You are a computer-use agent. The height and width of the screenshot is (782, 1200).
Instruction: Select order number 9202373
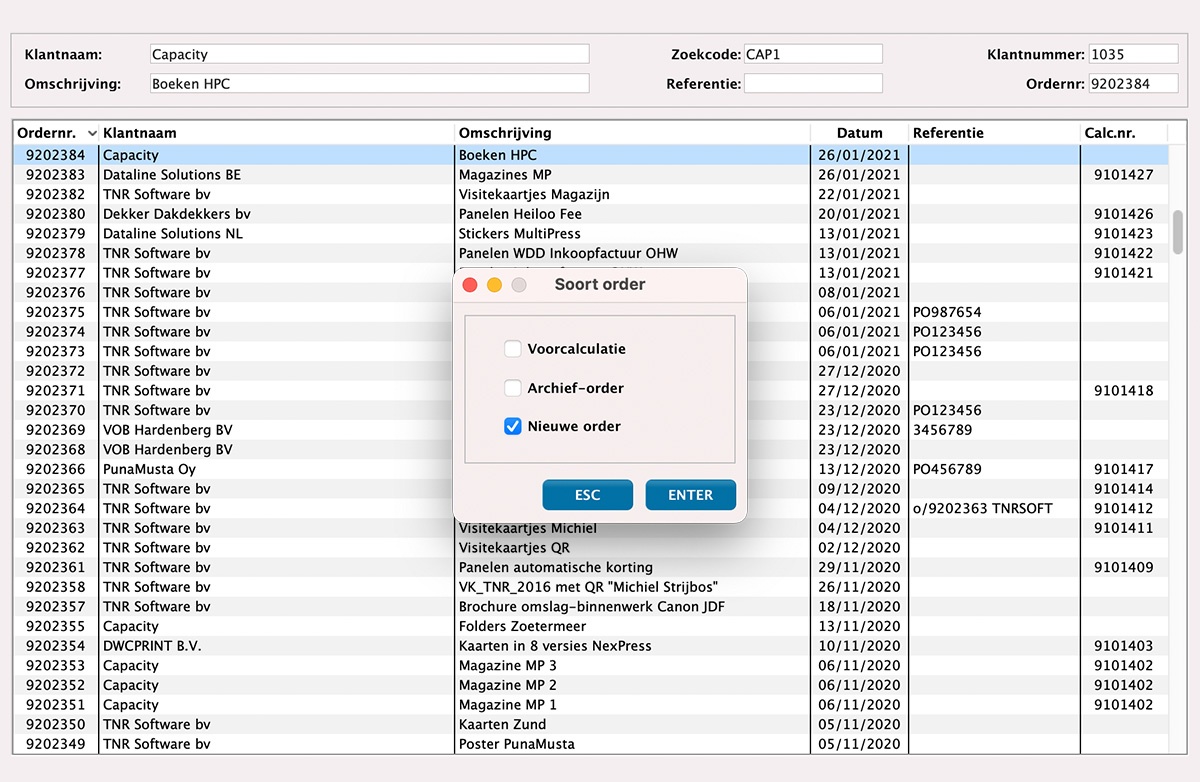pyautogui.click(x=56, y=351)
